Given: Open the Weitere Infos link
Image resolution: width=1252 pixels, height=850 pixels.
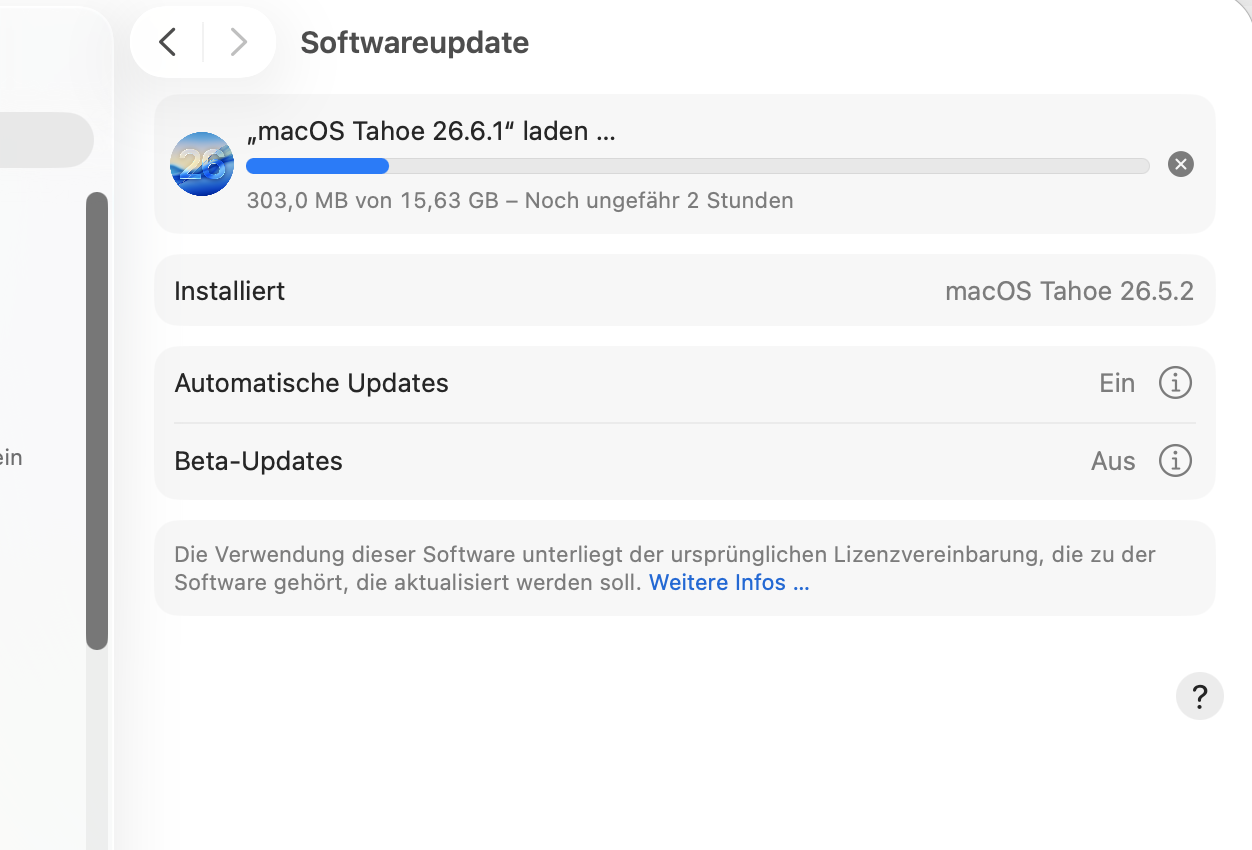Looking at the screenshot, I should (729, 582).
